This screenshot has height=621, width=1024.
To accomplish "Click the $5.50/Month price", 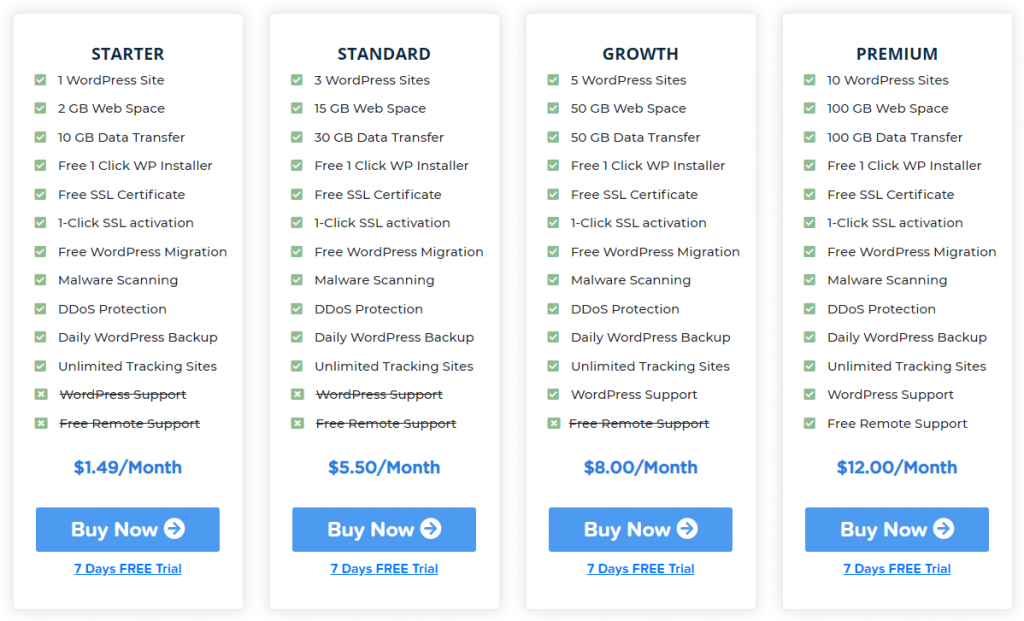I will tap(384, 468).
